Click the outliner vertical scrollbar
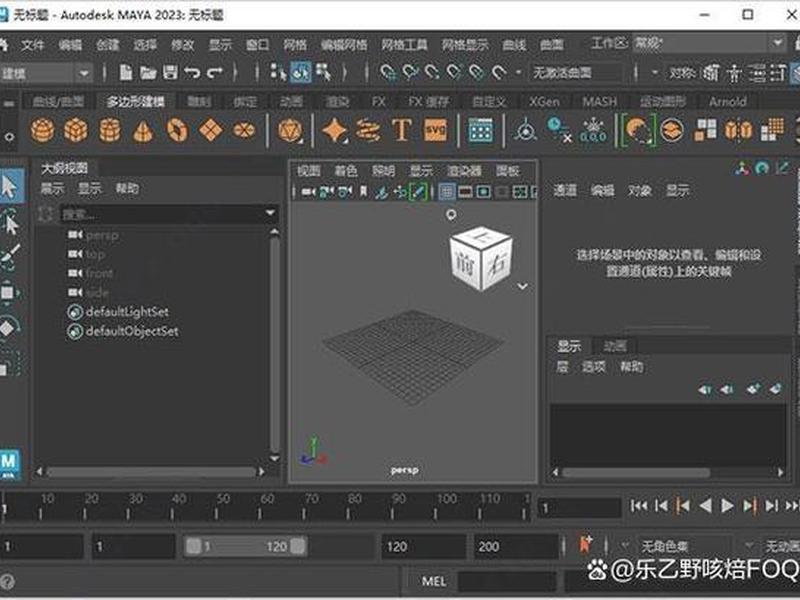Viewport: 800px width, 600px height. (274, 345)
